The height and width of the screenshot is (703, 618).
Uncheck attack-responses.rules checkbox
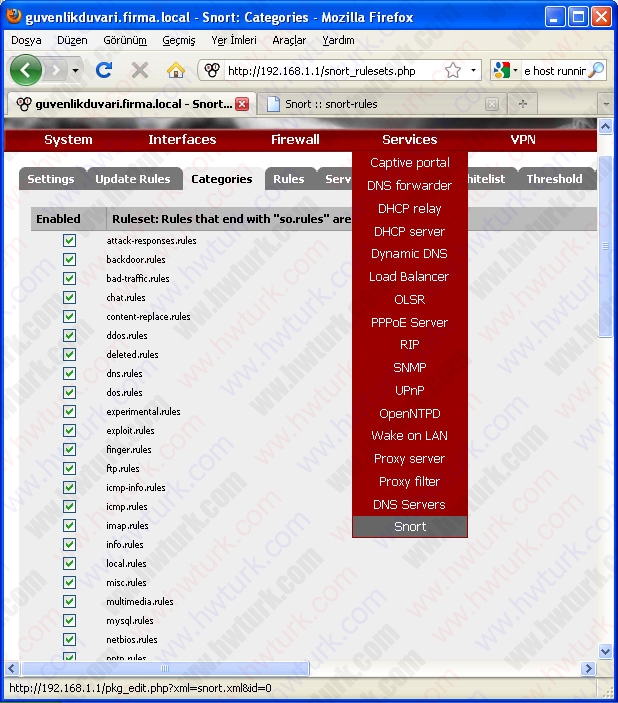click(x=69, y=240)
